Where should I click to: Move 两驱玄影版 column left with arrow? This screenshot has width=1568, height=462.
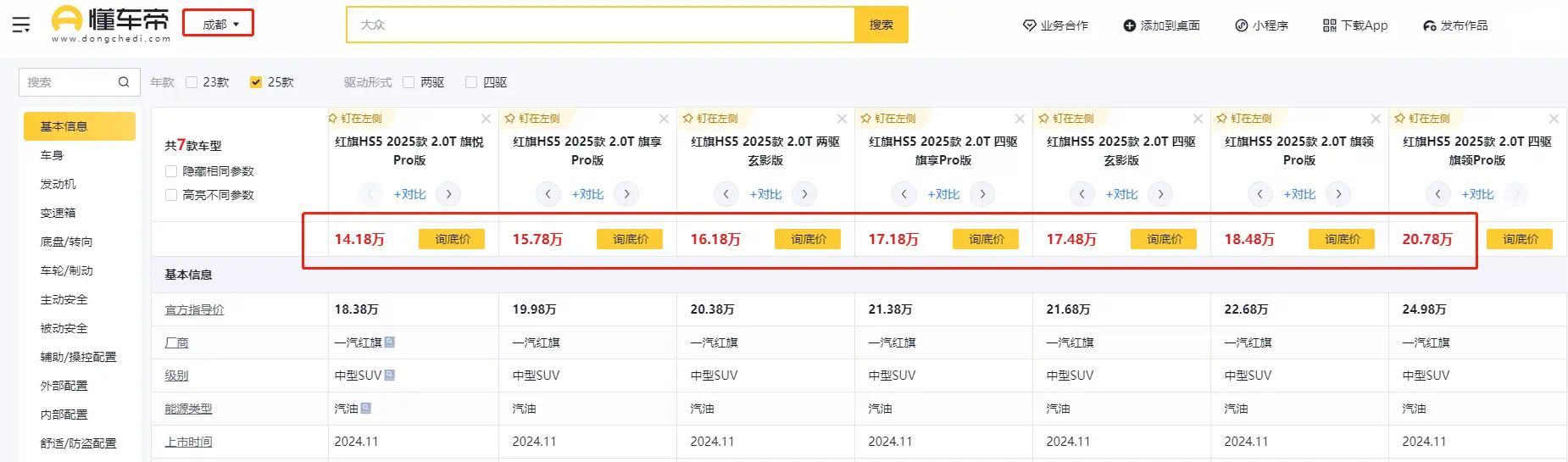[x=726, y=194]
